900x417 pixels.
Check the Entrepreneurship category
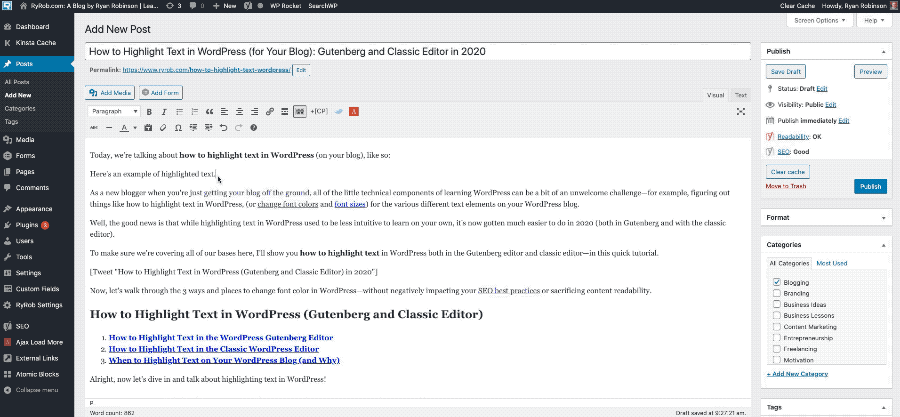[x=777, y=338]
